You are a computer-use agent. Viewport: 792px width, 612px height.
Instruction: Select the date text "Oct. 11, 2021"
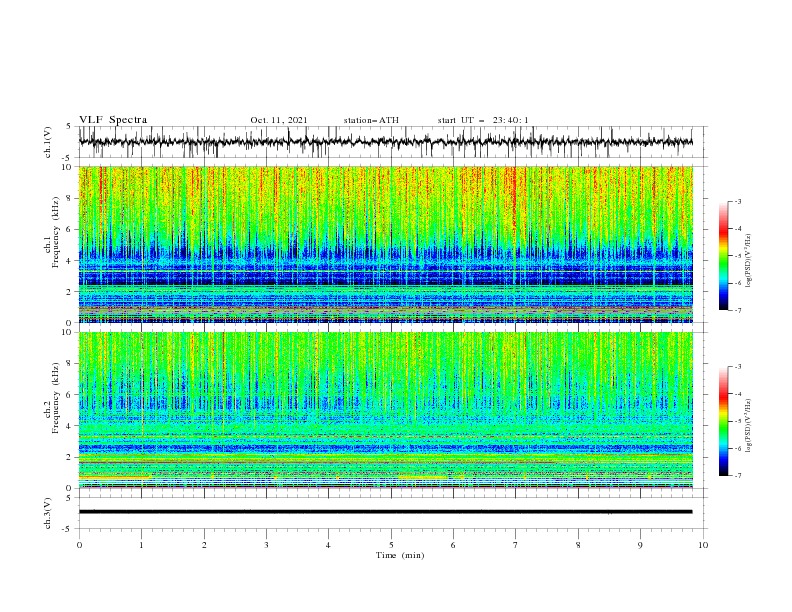coord(279,120)
